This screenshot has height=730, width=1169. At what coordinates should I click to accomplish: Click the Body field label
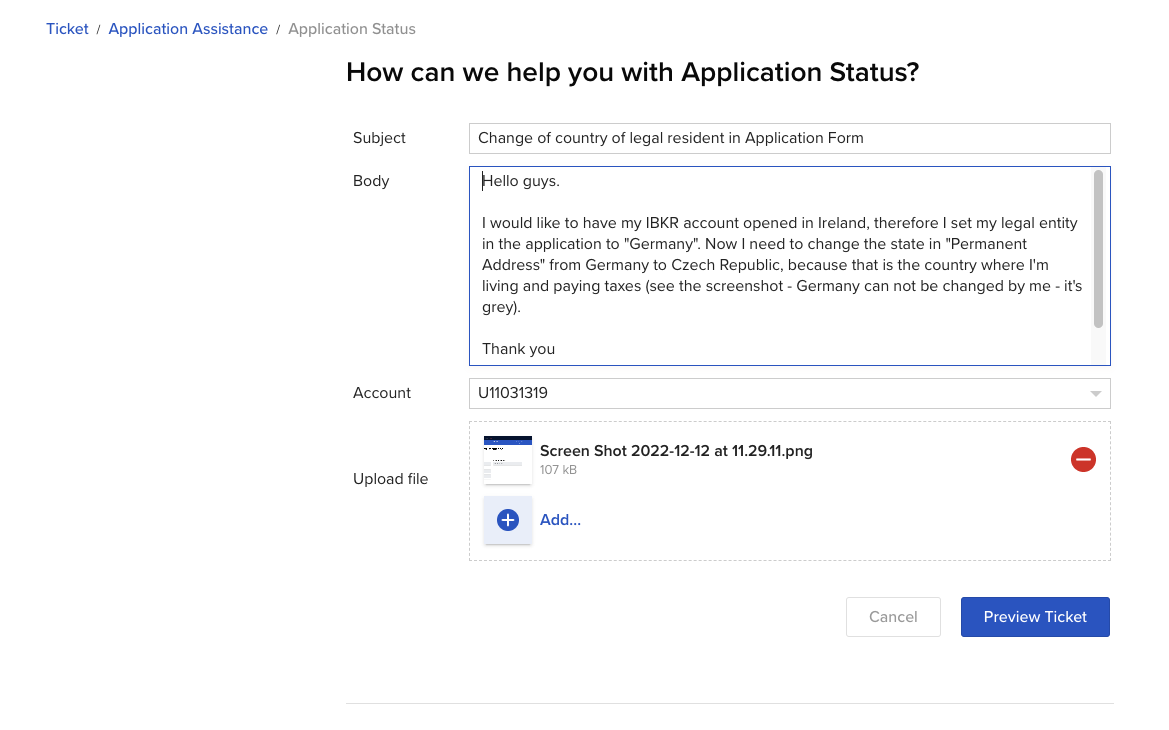tap(371, 181)
